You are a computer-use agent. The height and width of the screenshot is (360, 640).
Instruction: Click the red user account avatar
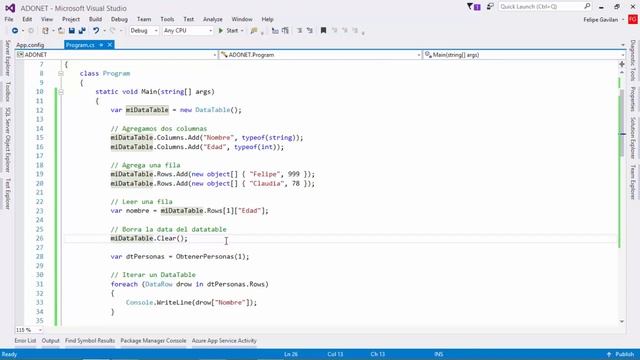633,19
